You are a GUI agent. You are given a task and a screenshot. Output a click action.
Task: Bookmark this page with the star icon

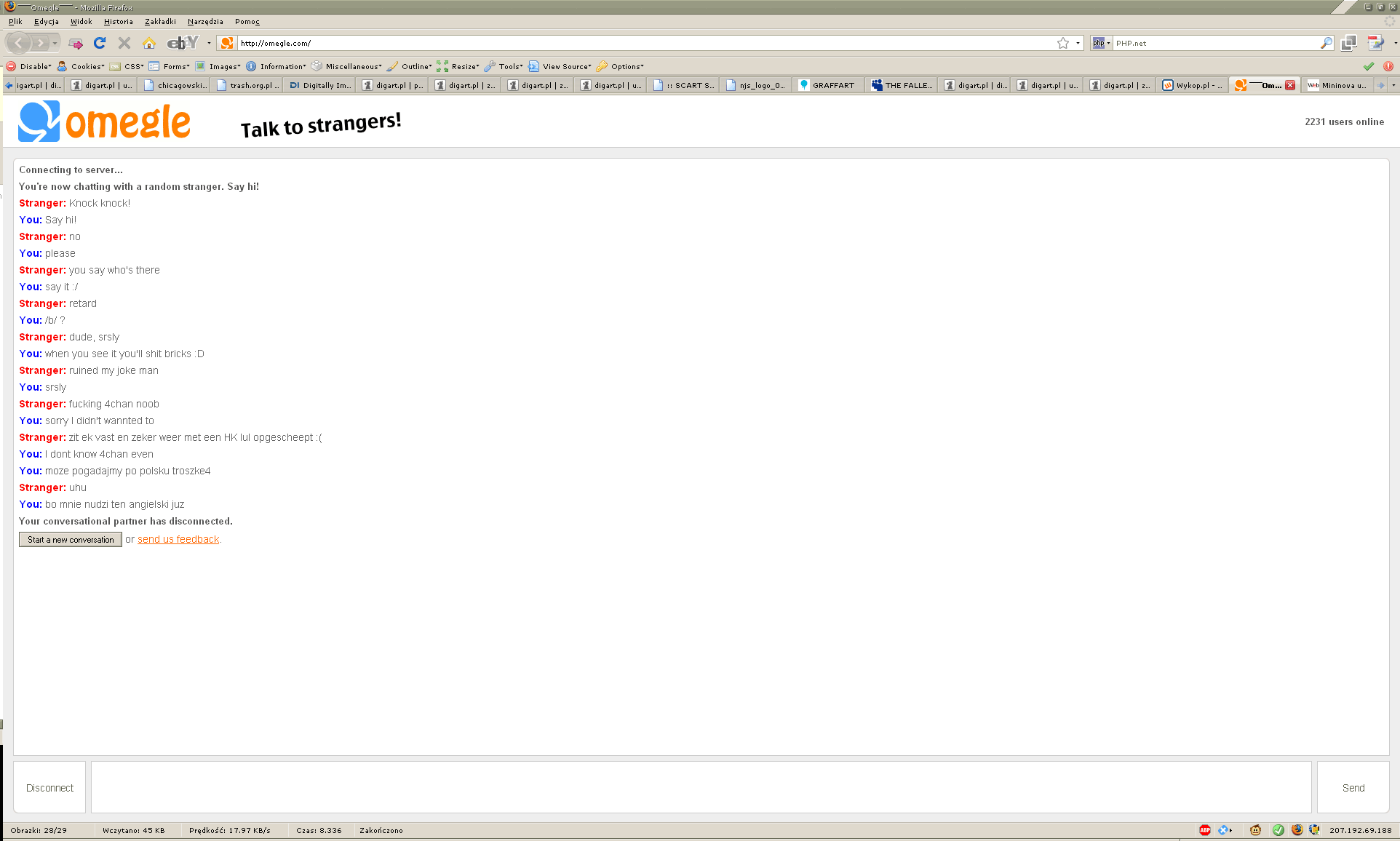tap(1063, 43)
